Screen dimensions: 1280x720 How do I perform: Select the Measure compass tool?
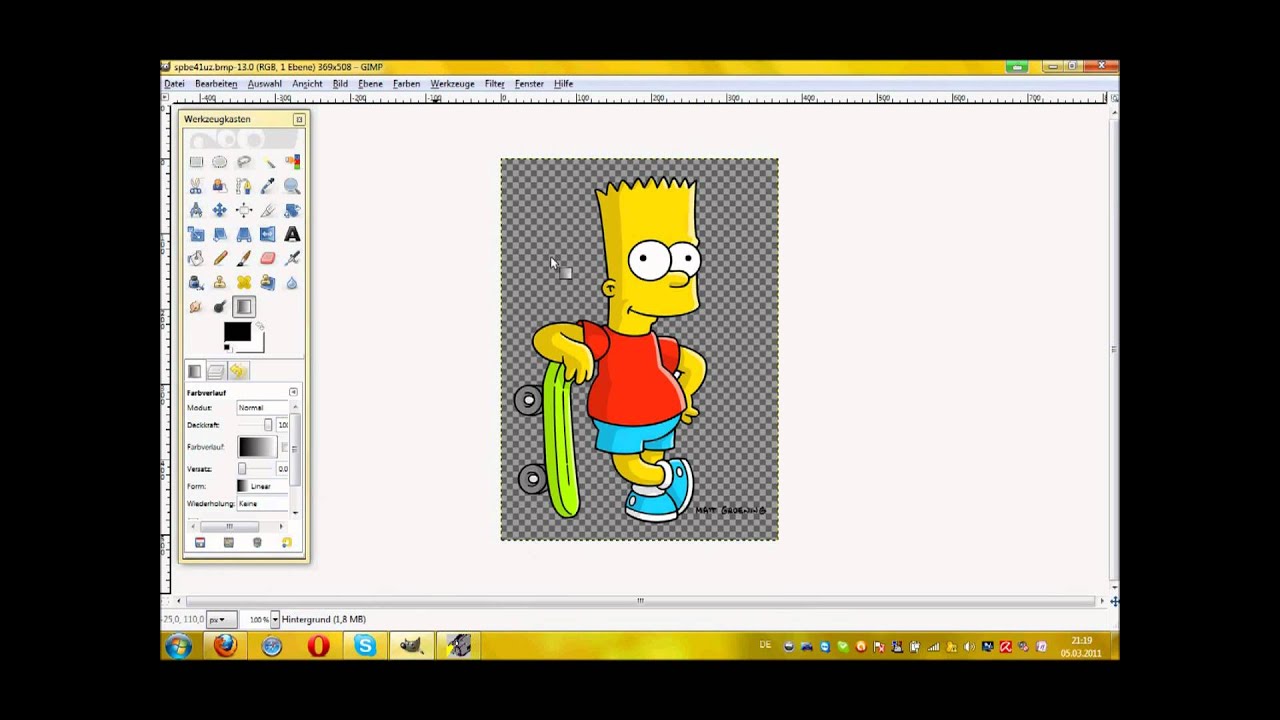196,210
